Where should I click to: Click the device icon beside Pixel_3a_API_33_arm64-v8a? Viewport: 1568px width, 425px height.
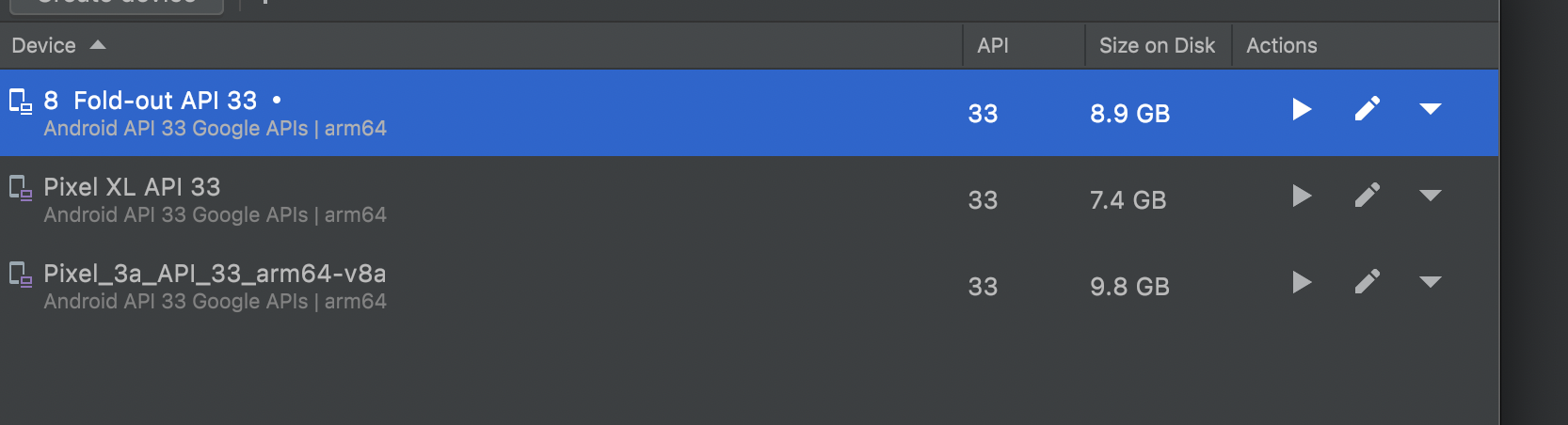pos(20,275)
